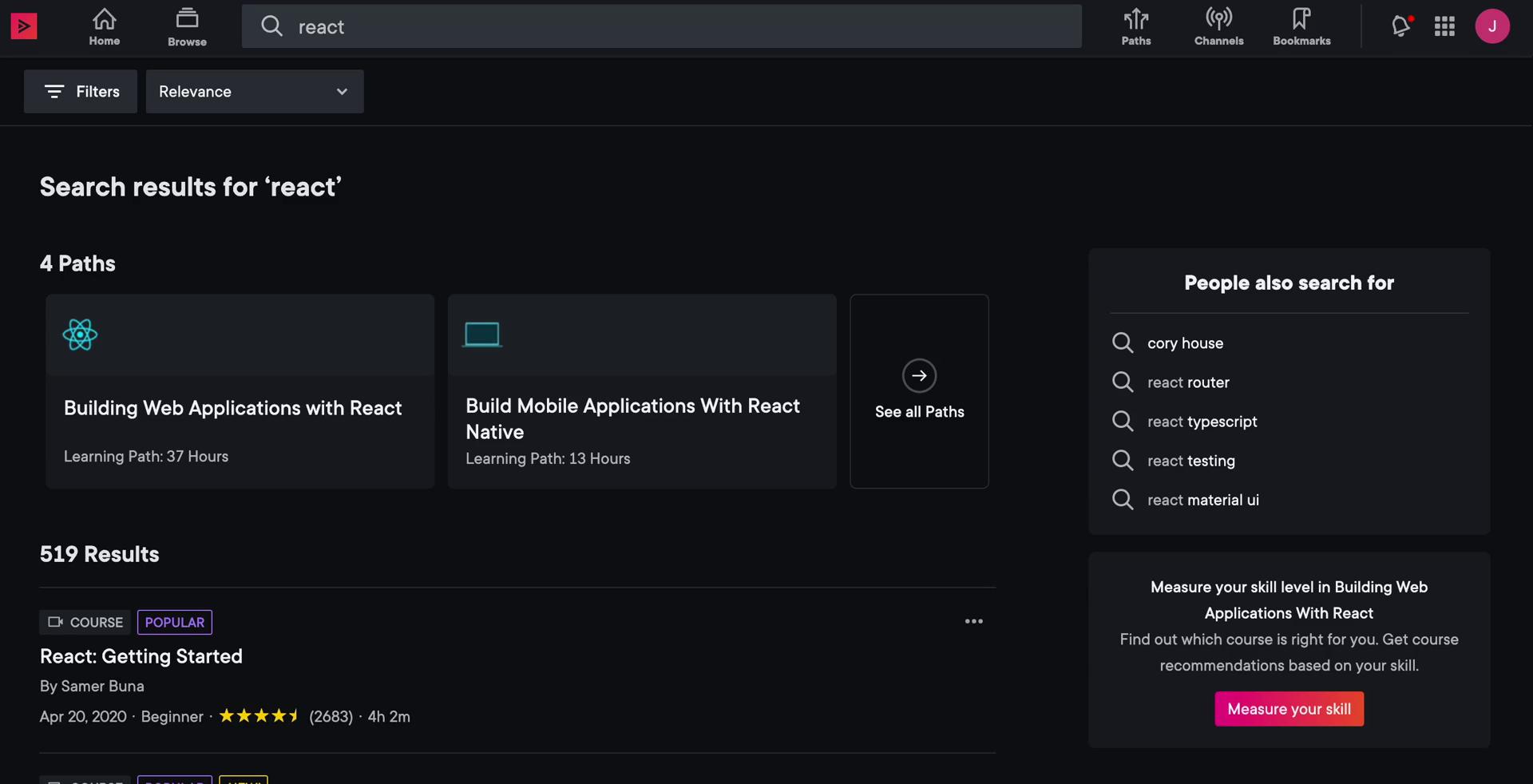The height and width of the screenshot is (784, 1533).
Task: Search for react typescript
Action: click(1202, 422)
